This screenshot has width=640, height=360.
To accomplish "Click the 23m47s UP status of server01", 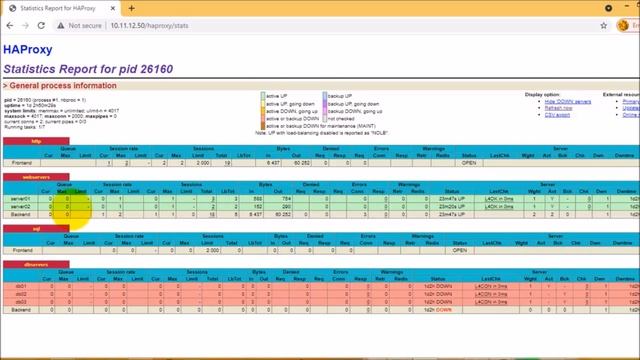I will coord(452,199).
